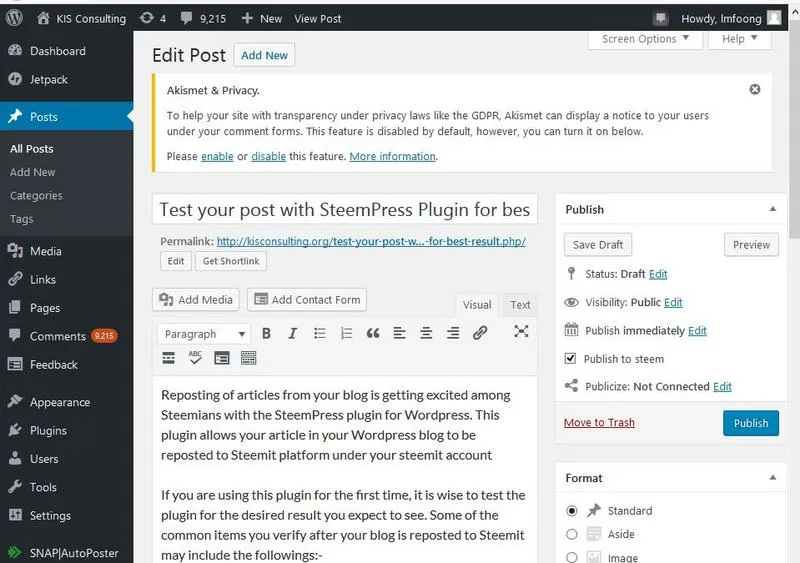Select Categories under Posts
The width and height of the screenshot is (800, 563).
click(x=36, y=195)
